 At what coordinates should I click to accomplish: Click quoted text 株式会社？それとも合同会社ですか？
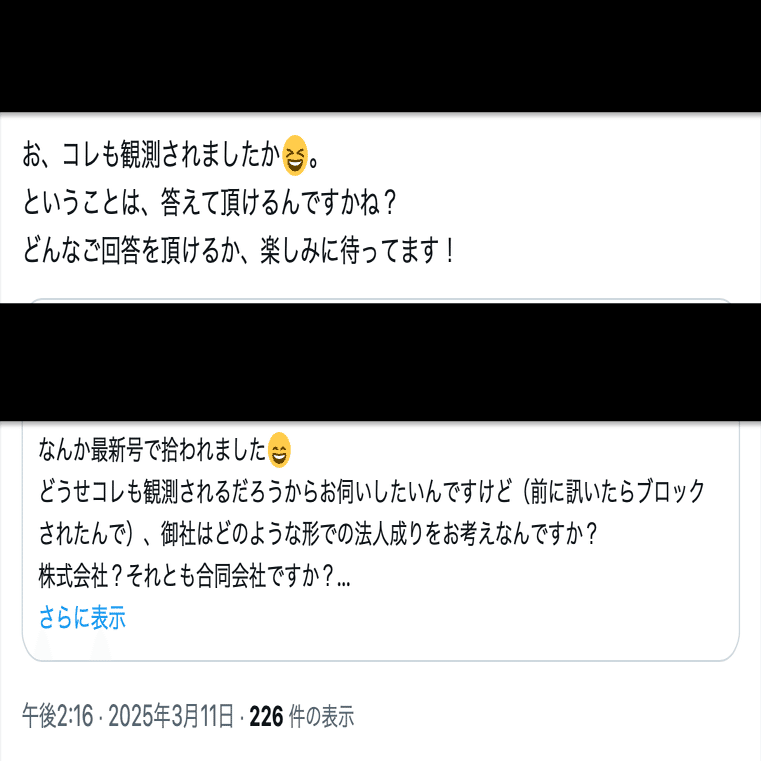pos(187,576)
